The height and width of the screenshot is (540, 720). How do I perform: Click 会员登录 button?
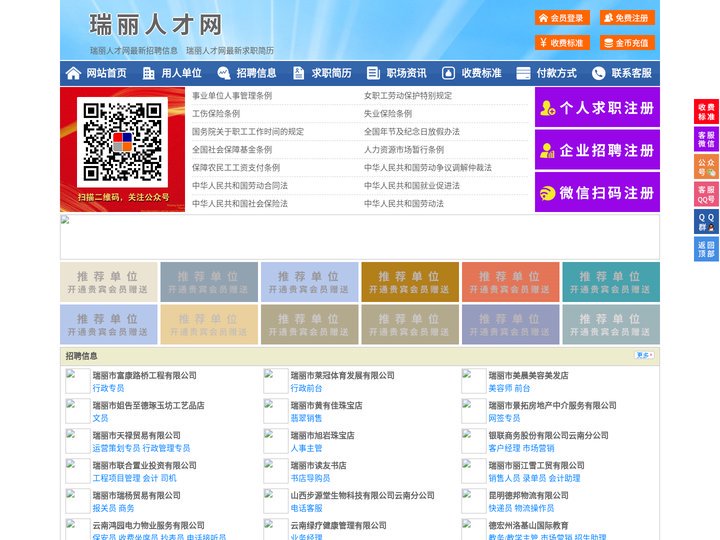(562, 18)
